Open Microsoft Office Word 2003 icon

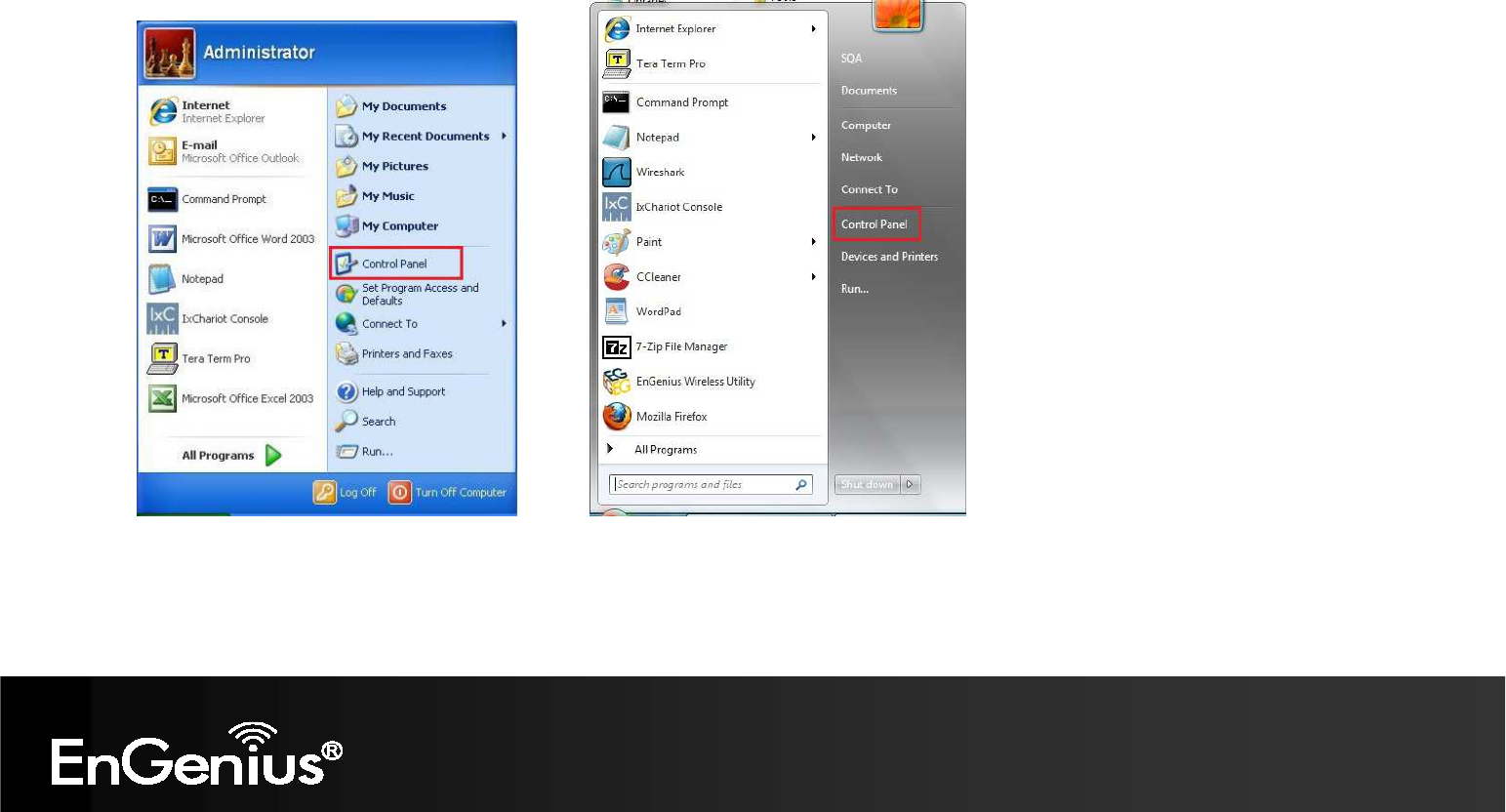pos(162,239)
